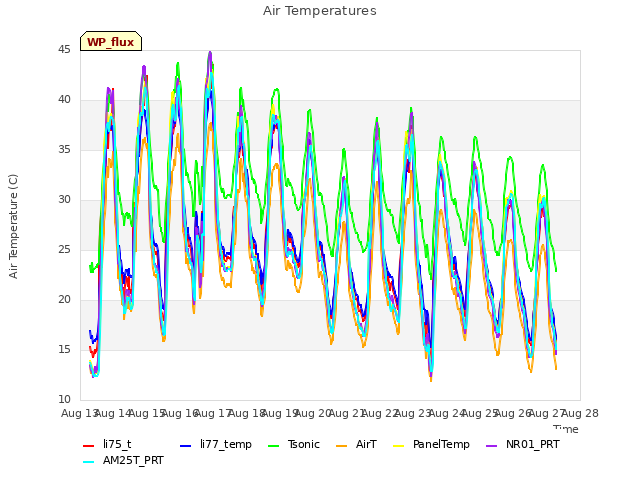Click the yellow PanelTemp legend swatch
640x480 pixels.
[x=398, y=446]
